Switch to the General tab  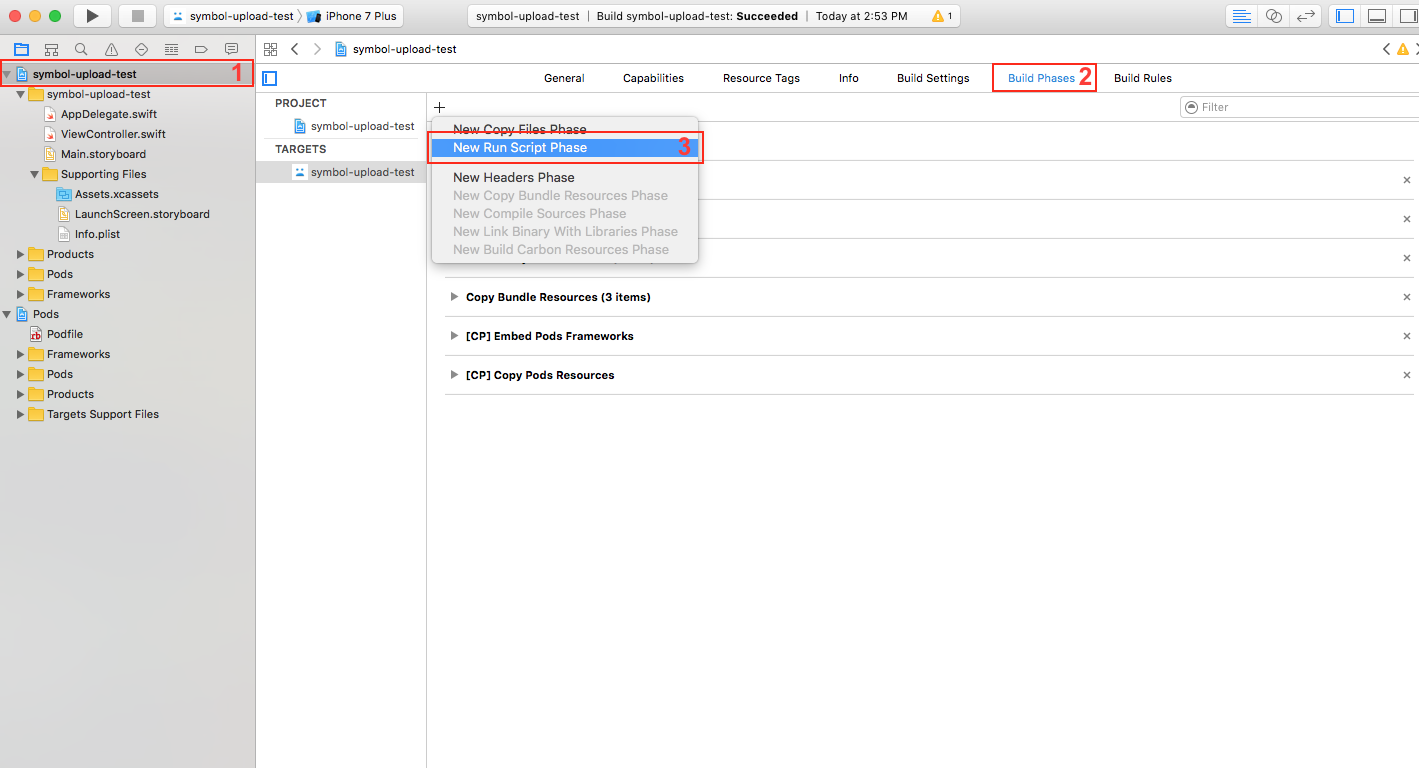point(564,78)
